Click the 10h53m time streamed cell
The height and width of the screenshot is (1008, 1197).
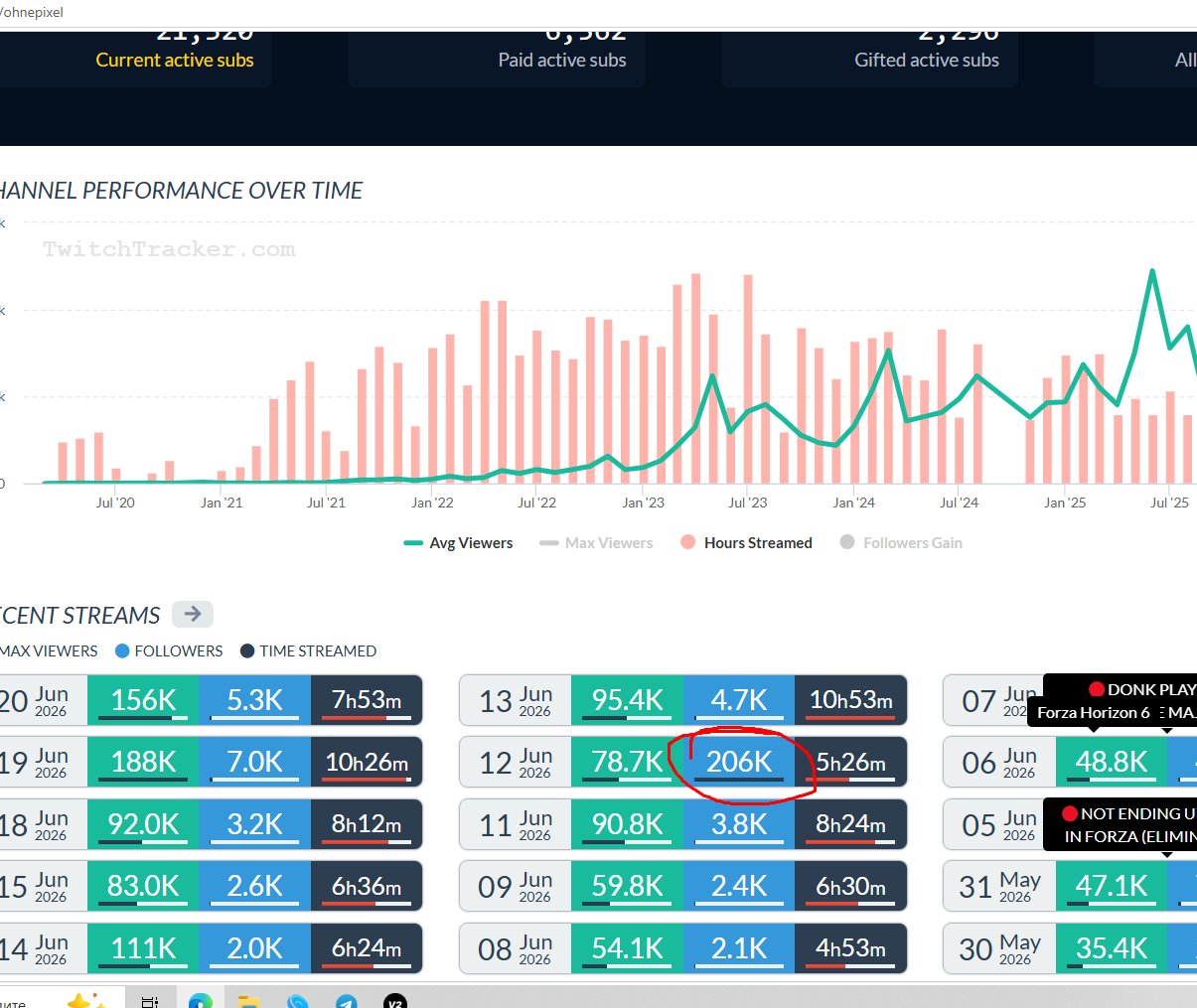[851, 700]
